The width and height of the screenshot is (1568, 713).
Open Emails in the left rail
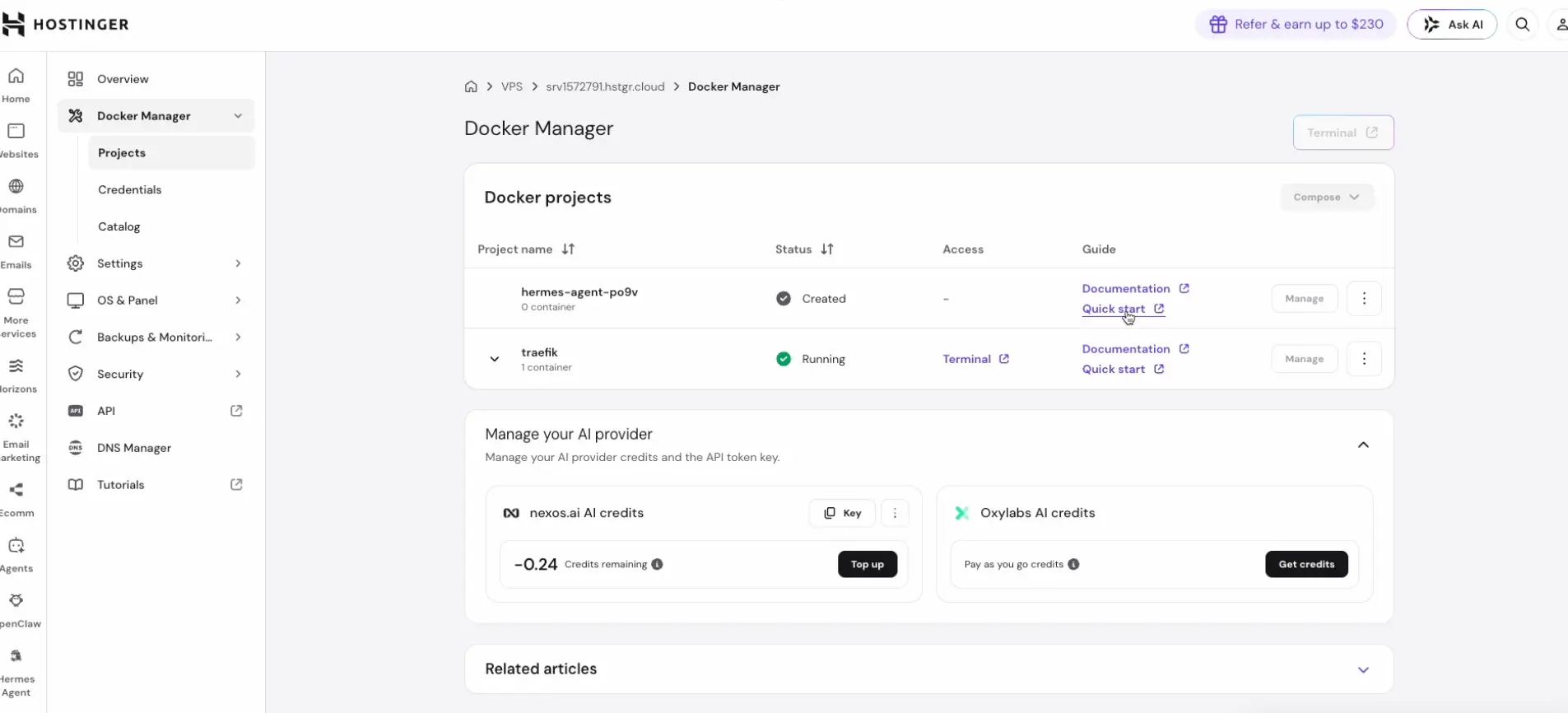(16, 251)
